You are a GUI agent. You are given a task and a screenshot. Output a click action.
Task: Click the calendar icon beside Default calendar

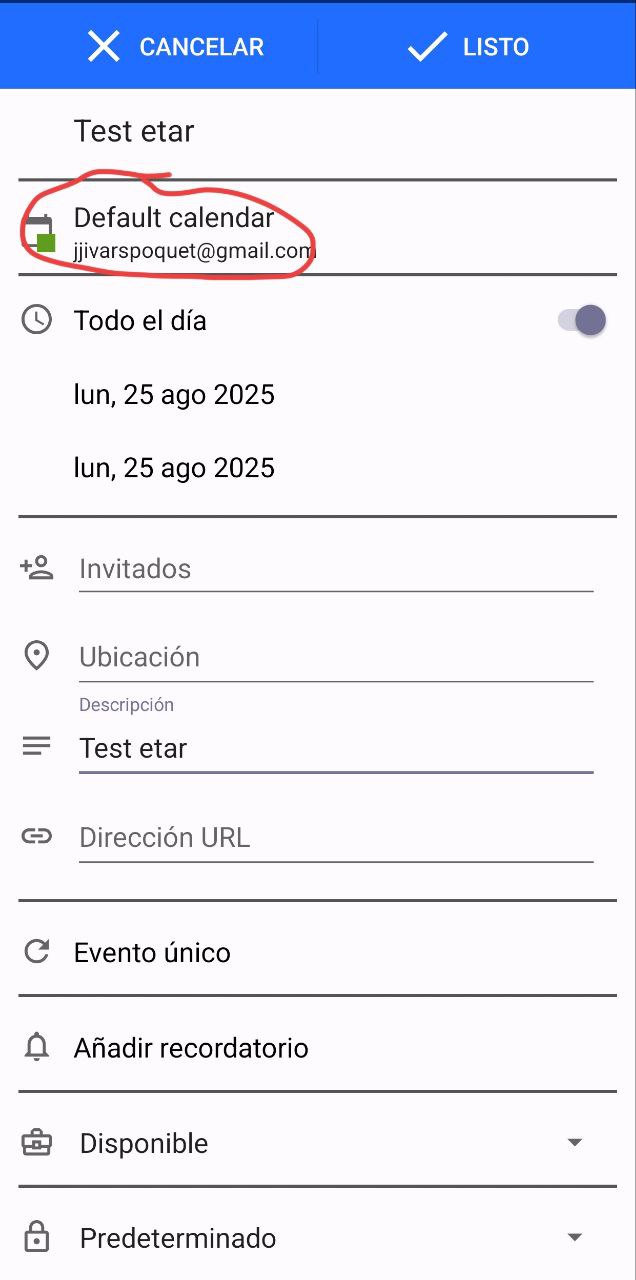click(40, 232)
